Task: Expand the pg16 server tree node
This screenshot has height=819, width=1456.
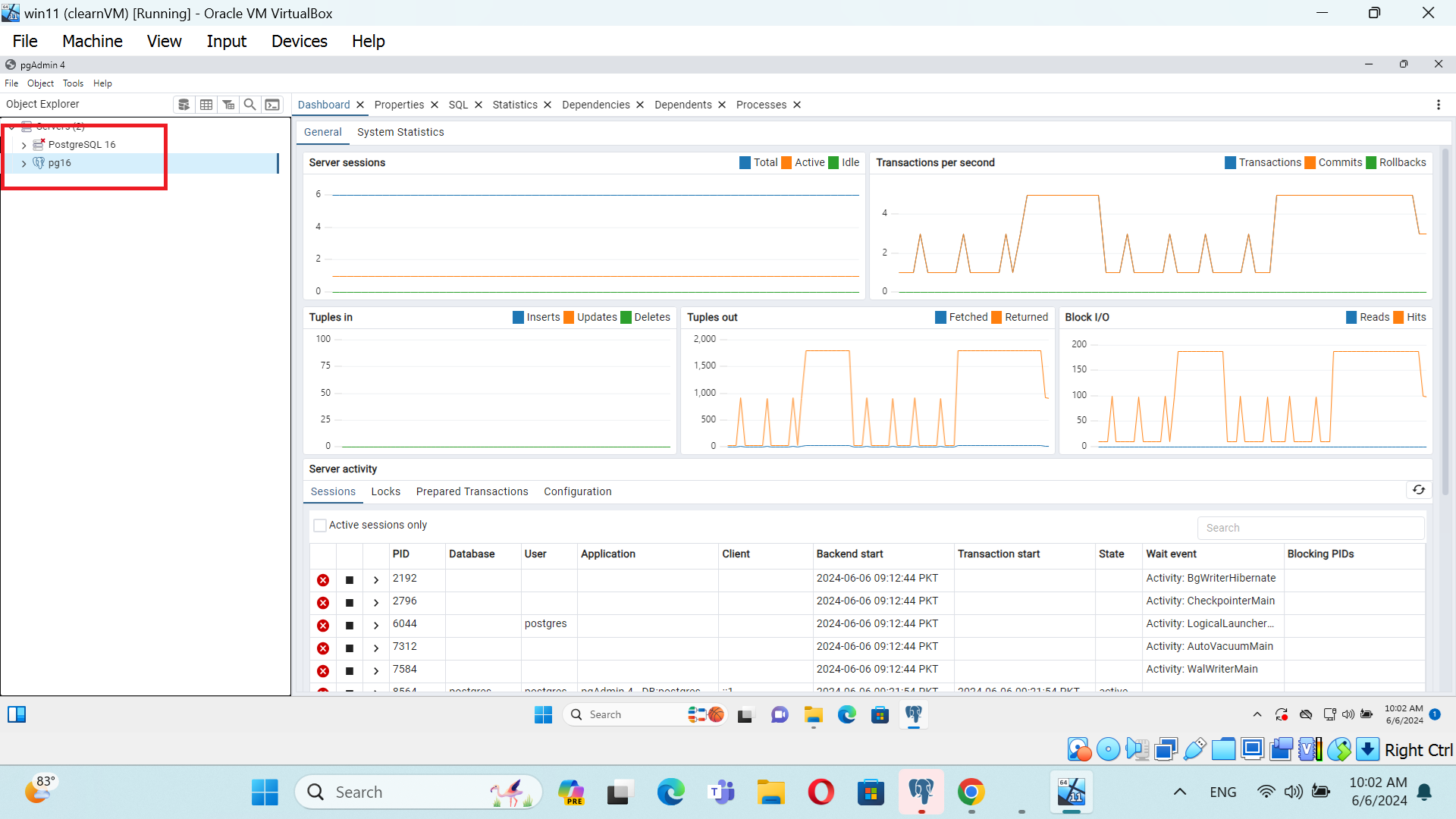Action: pos(24,163)
